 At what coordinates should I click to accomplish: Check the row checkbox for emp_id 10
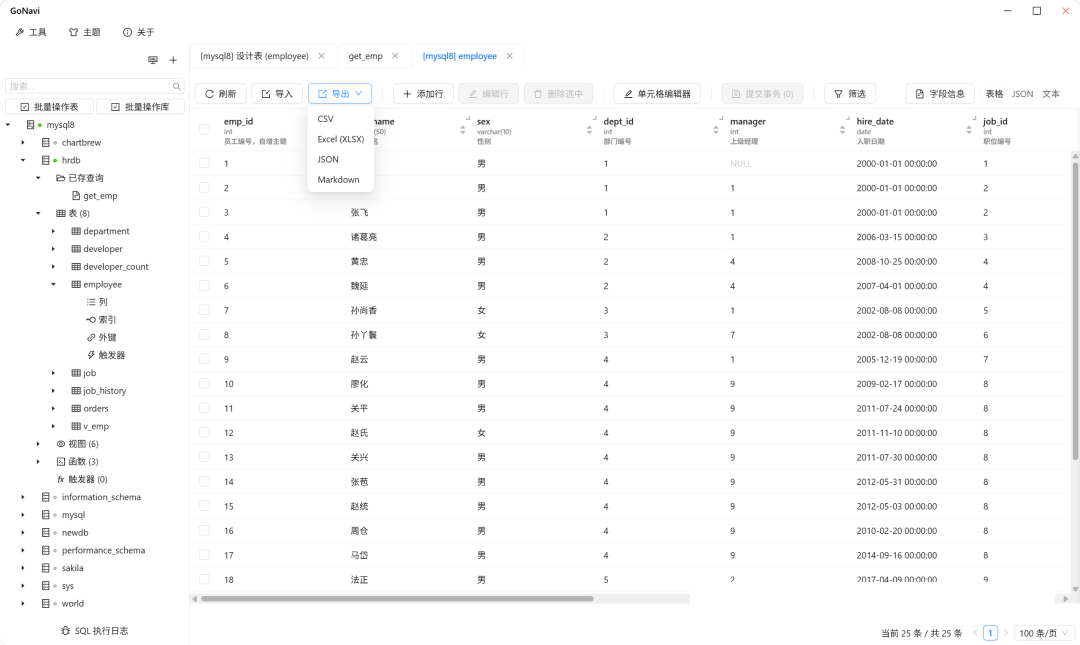204,383
